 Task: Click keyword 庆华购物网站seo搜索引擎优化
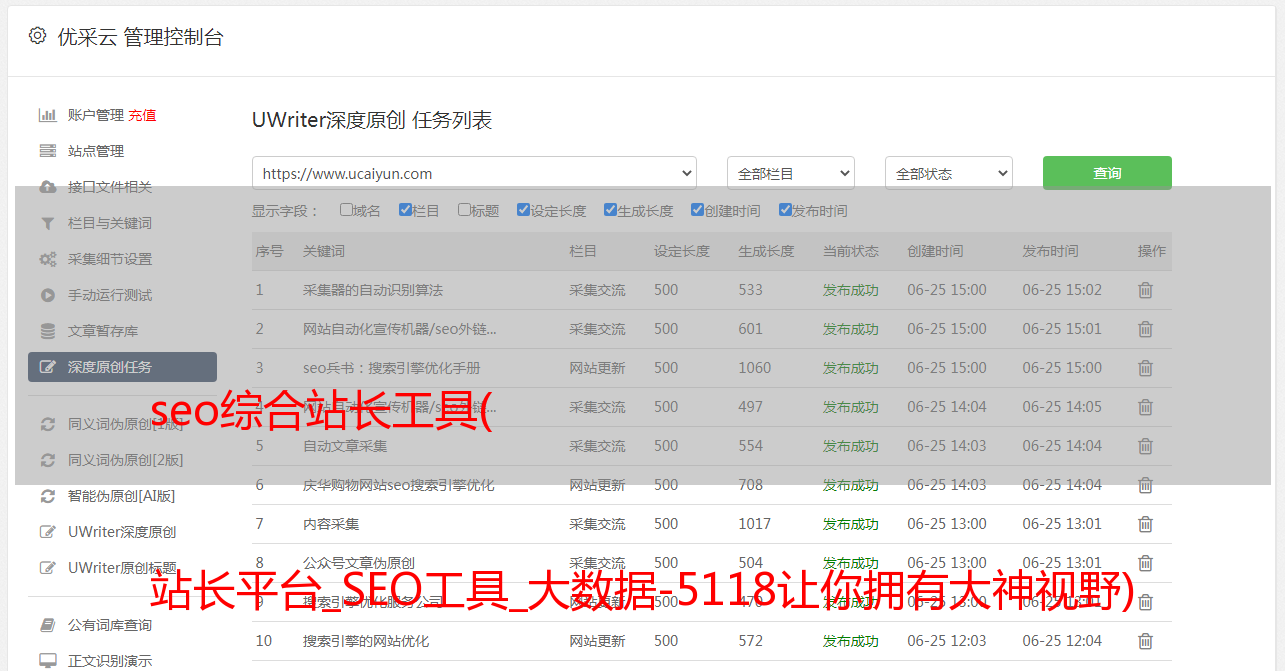pos(399,485)
